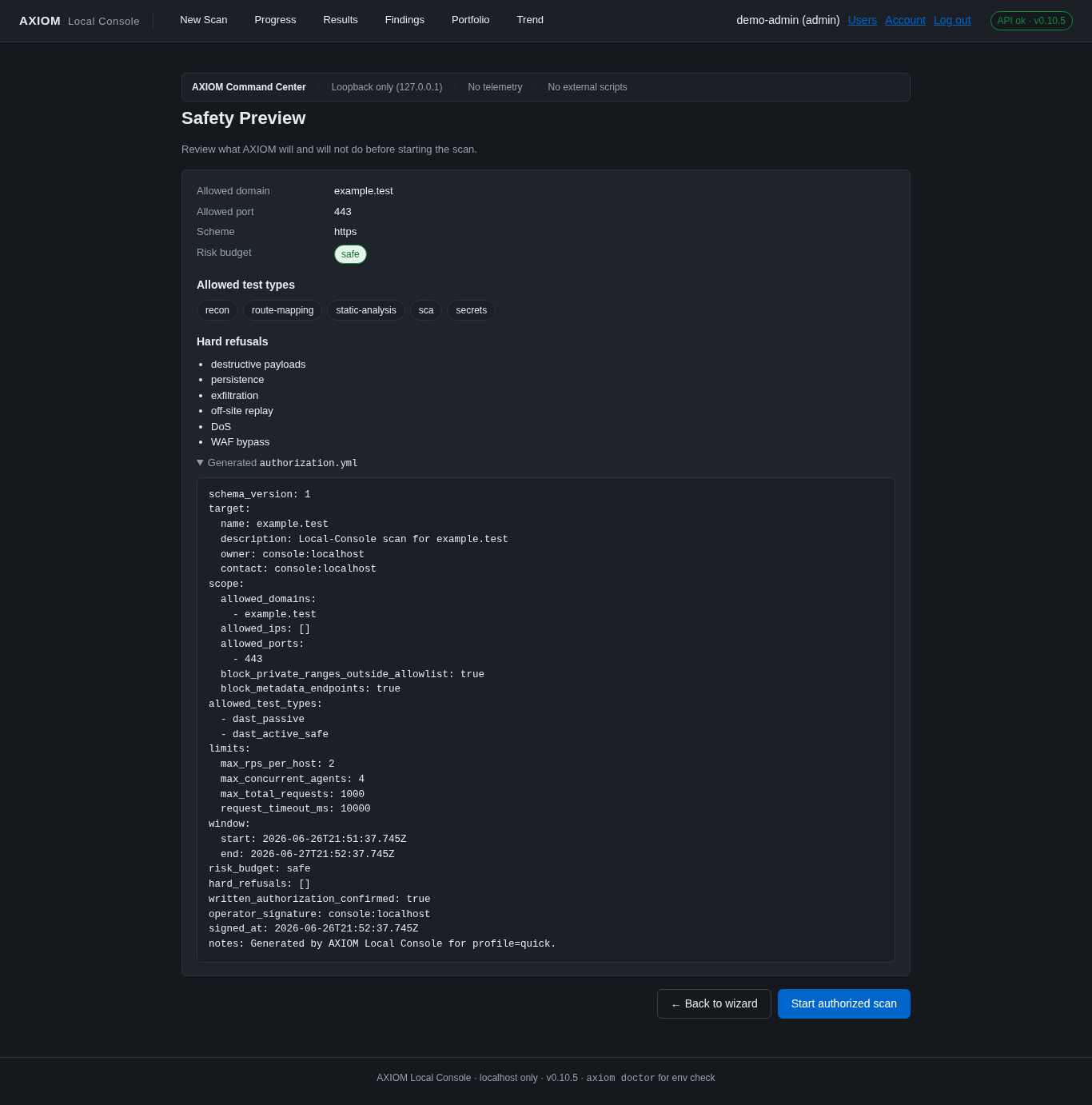Click the max_total_requests: 1000 line

point(293,794)
